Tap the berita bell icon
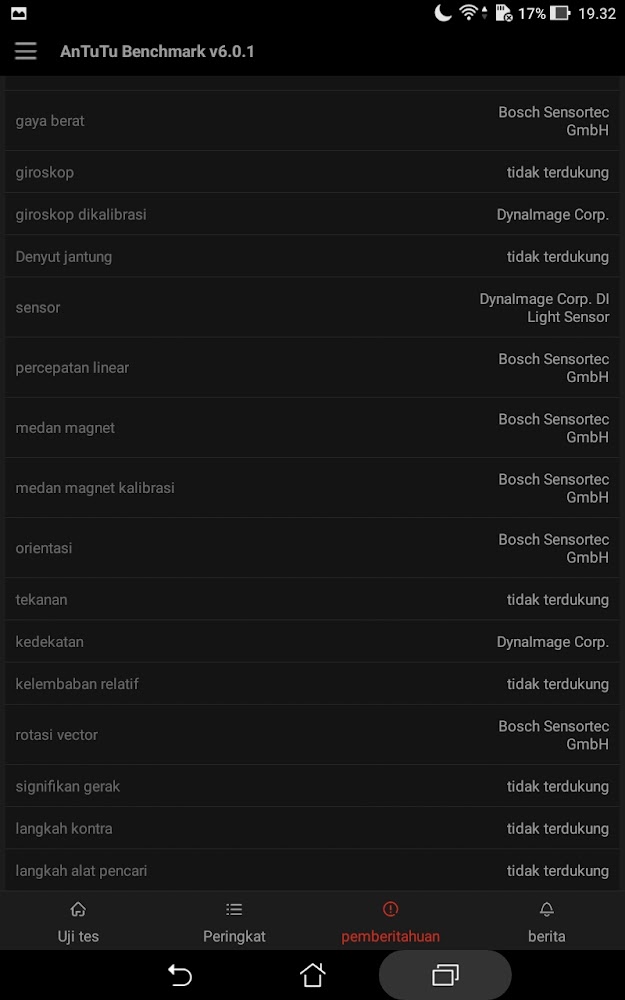The image size is (625, 1000). click(x=547, y=909)
